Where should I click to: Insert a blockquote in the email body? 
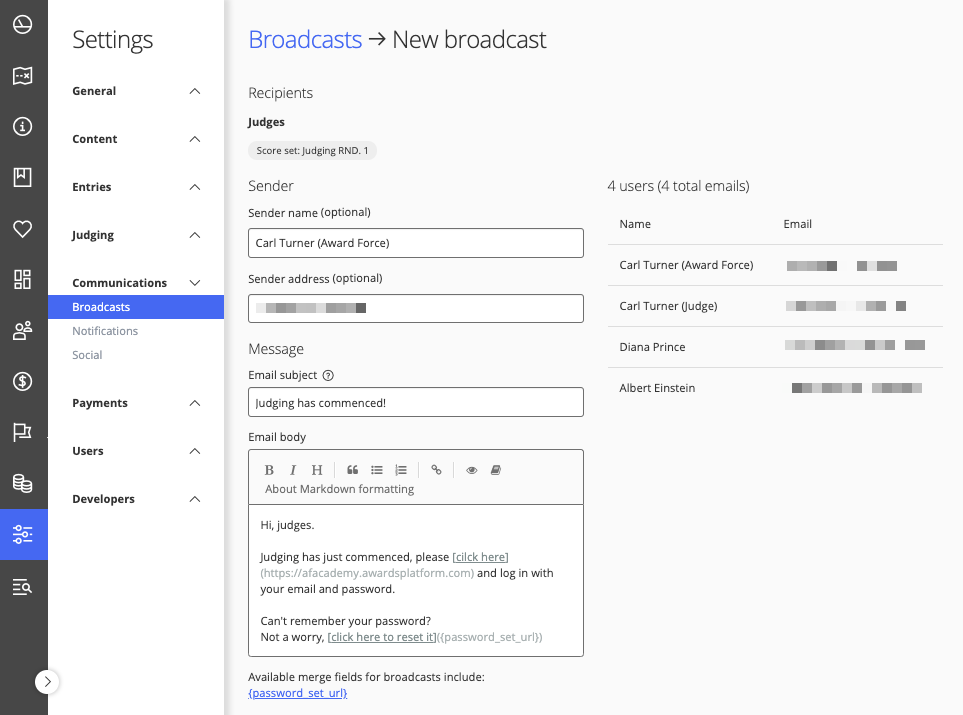[x=352, y=470]
